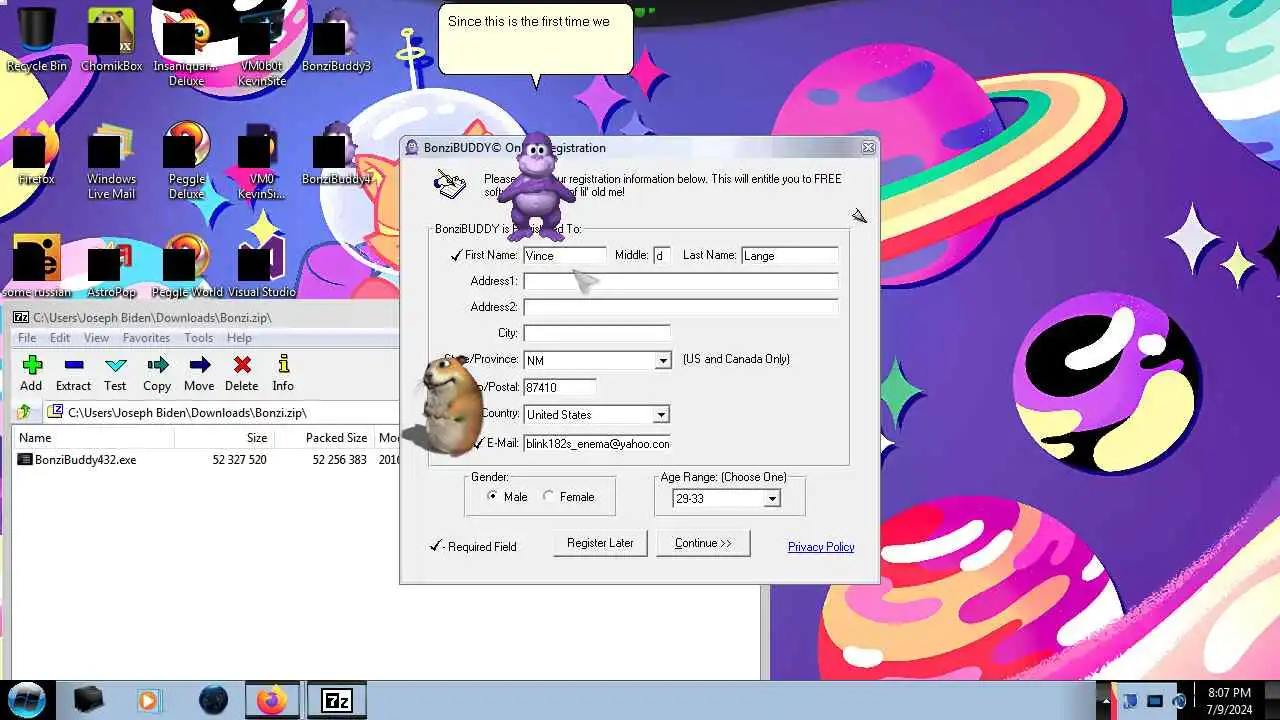Select the Visual Studio desktop icon
Screen dimensions: 1280x720
coord(261,266)
